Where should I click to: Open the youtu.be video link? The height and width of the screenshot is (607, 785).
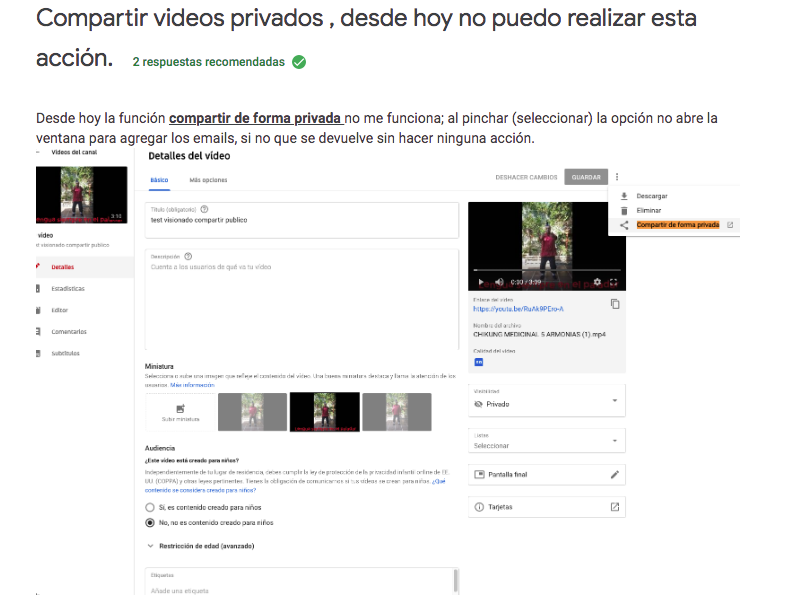518,309
